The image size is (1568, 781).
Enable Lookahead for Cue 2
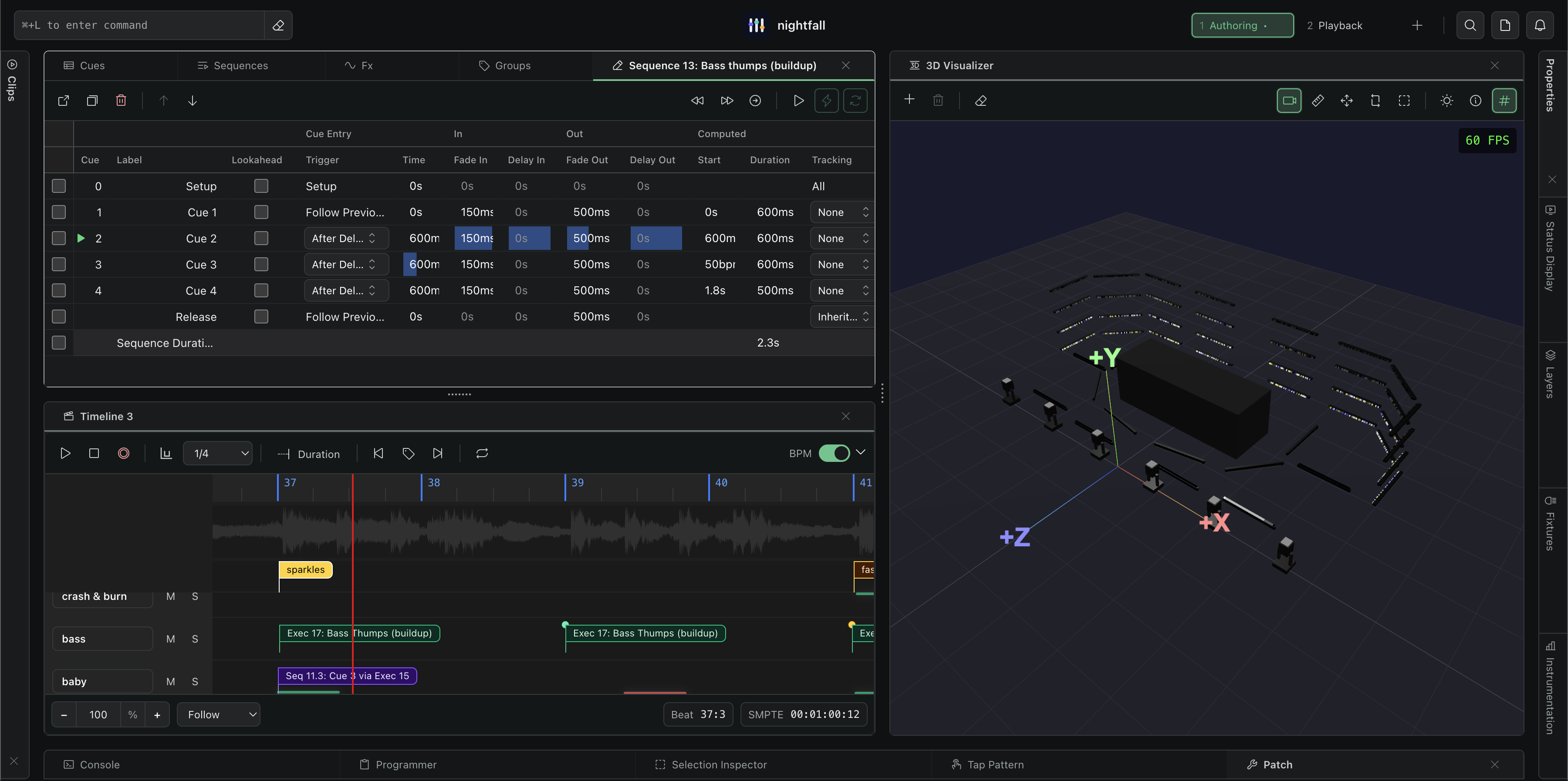[261, 238]
